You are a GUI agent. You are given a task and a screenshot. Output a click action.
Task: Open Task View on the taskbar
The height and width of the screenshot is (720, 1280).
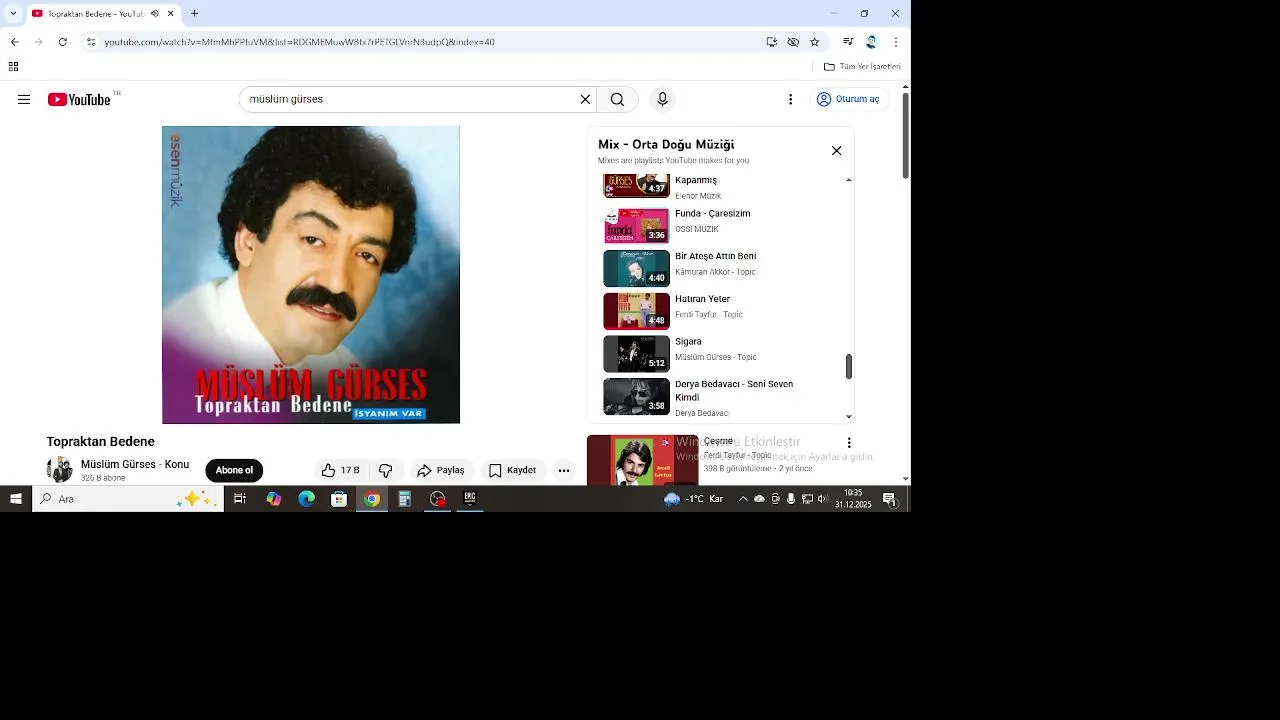240,499
